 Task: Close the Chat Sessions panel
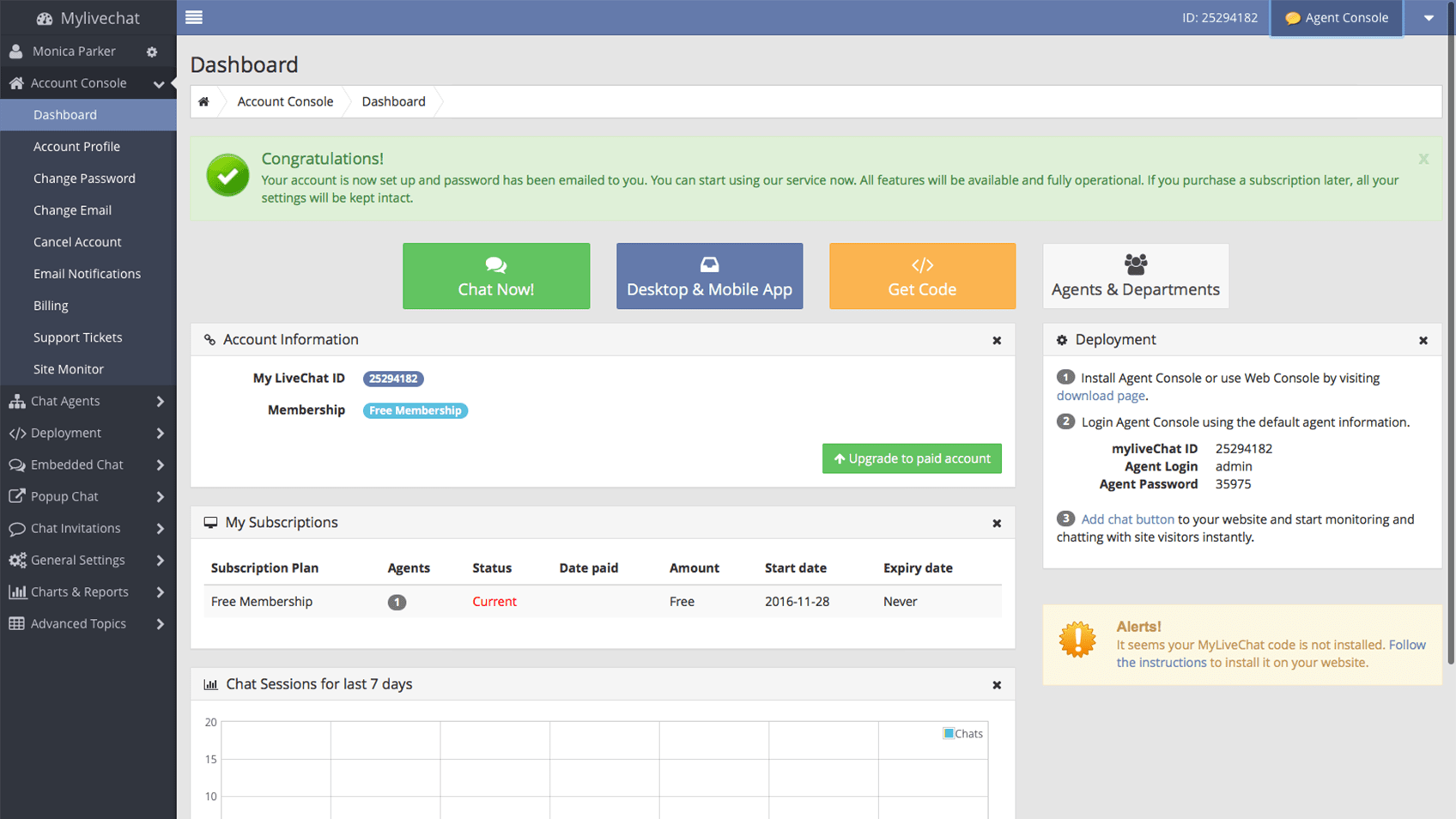(997, 684)
